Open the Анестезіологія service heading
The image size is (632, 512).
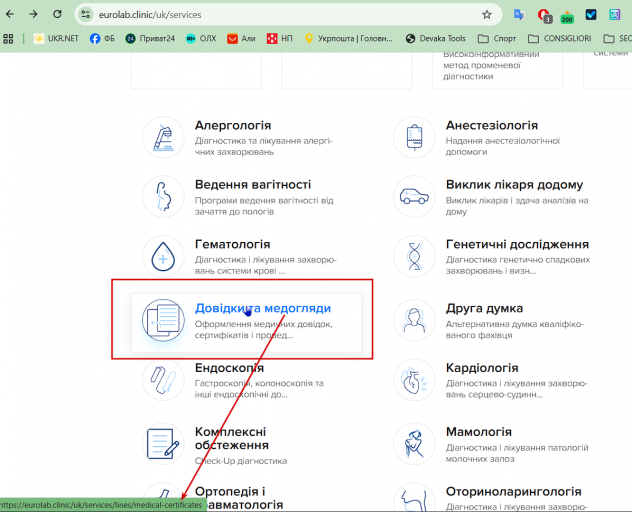pos(492,125)
